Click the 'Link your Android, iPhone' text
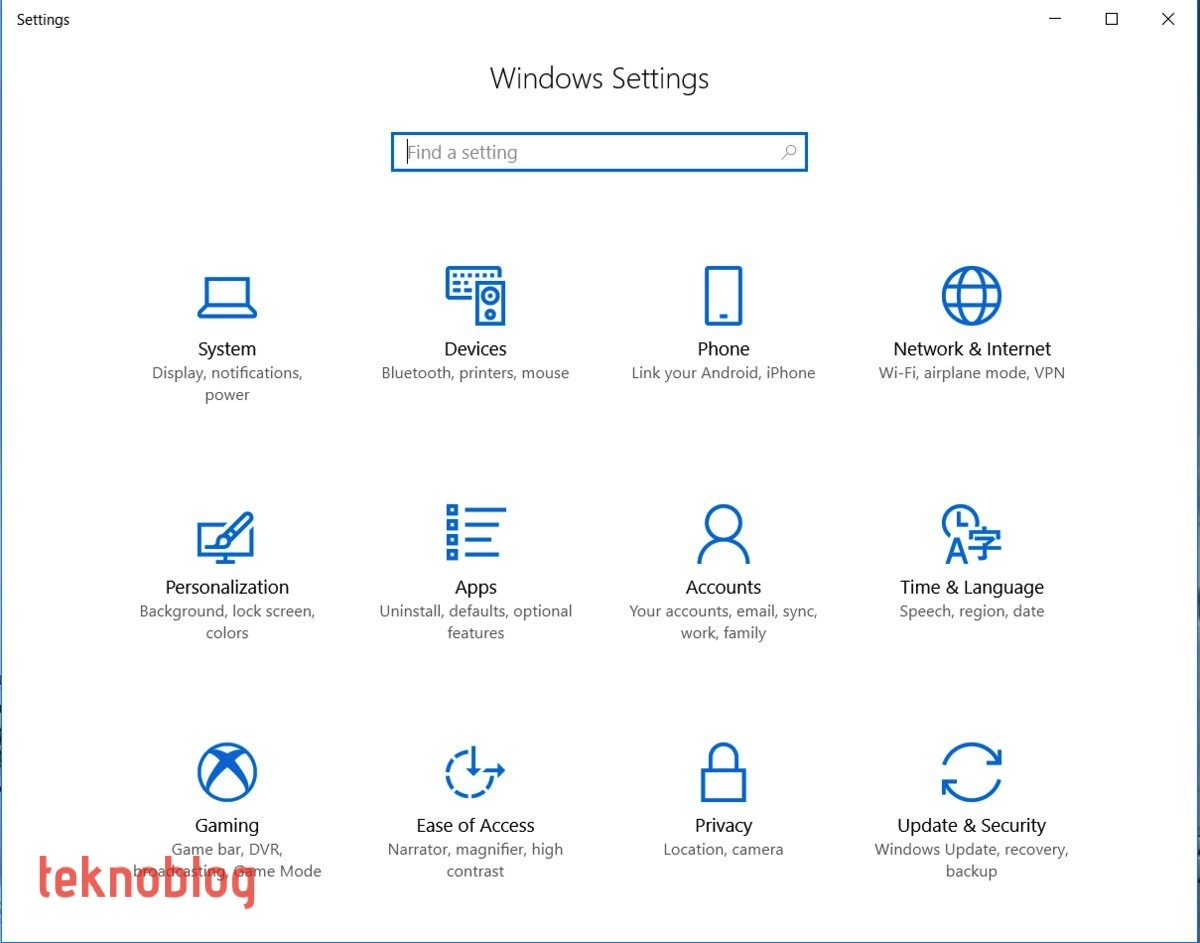This screenshot has width=1200, height=943. click(x=723, y=373)
